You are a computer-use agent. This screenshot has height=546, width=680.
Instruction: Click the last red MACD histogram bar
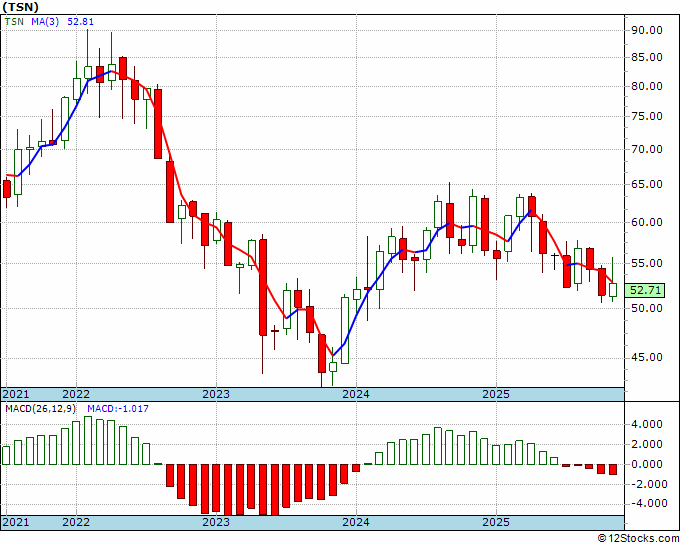click(613, 469)
